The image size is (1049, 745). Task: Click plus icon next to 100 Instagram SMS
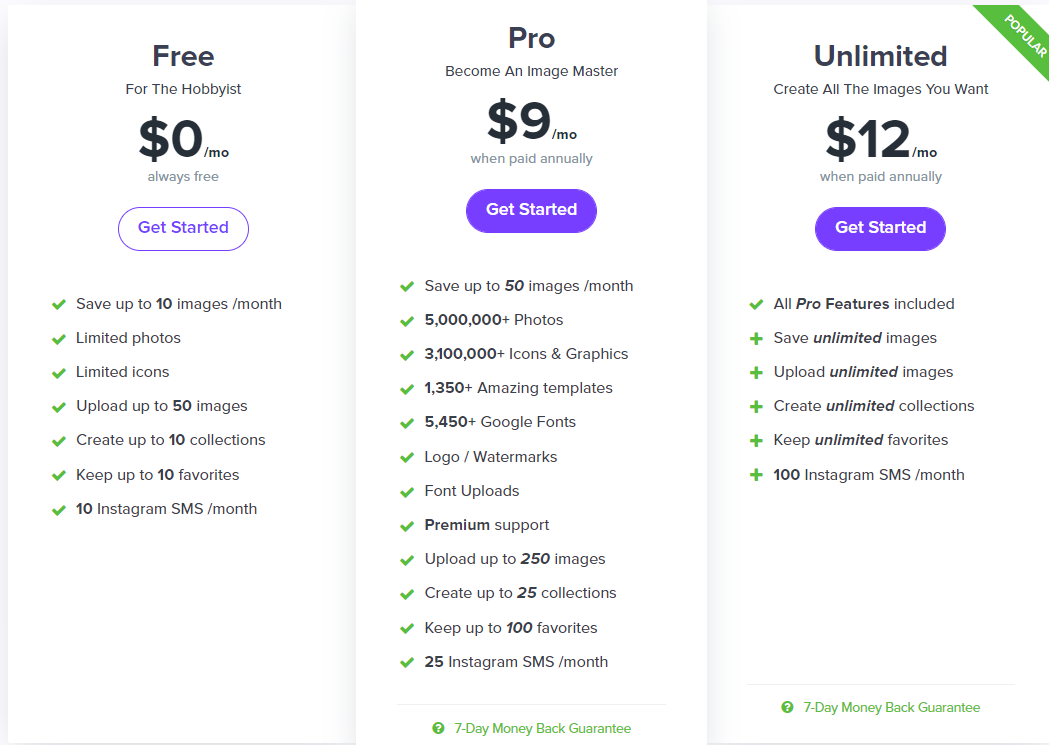pyautogui.click(x=756, y=475)
